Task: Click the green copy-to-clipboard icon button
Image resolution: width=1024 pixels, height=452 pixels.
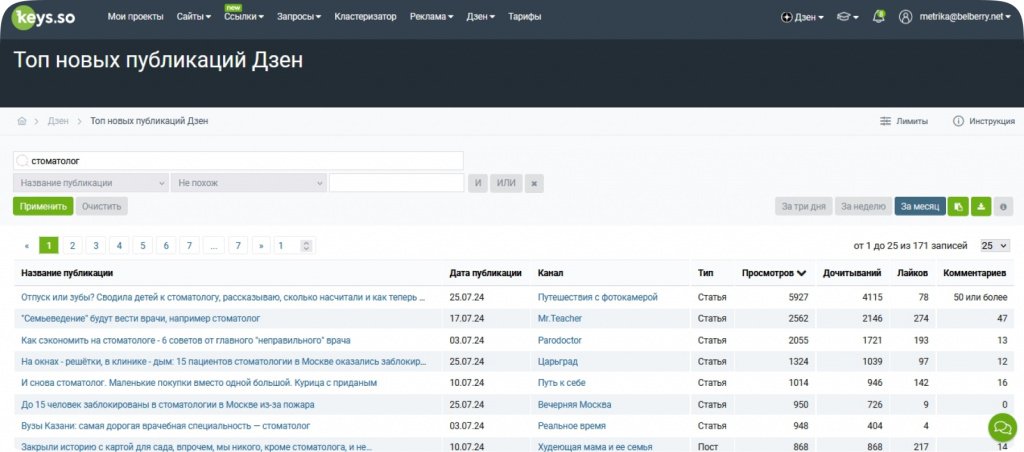Action: click(958, 206)
